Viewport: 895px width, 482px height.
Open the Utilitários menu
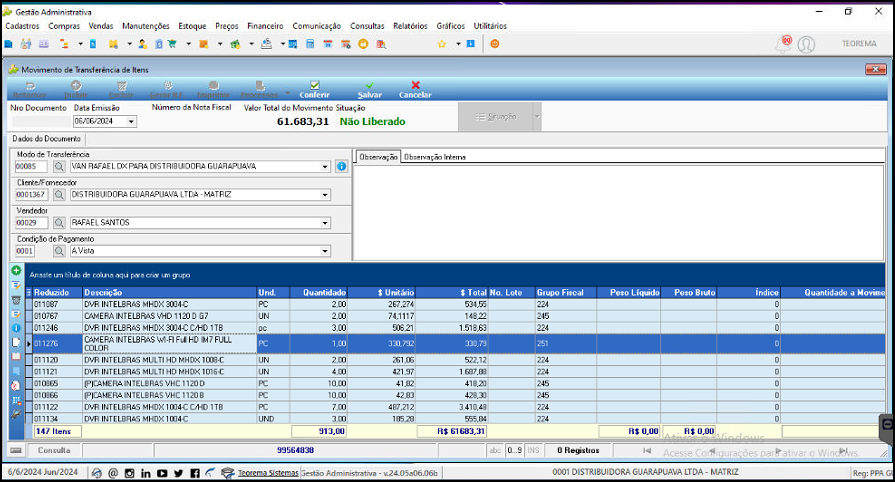[x=490, y=26]
